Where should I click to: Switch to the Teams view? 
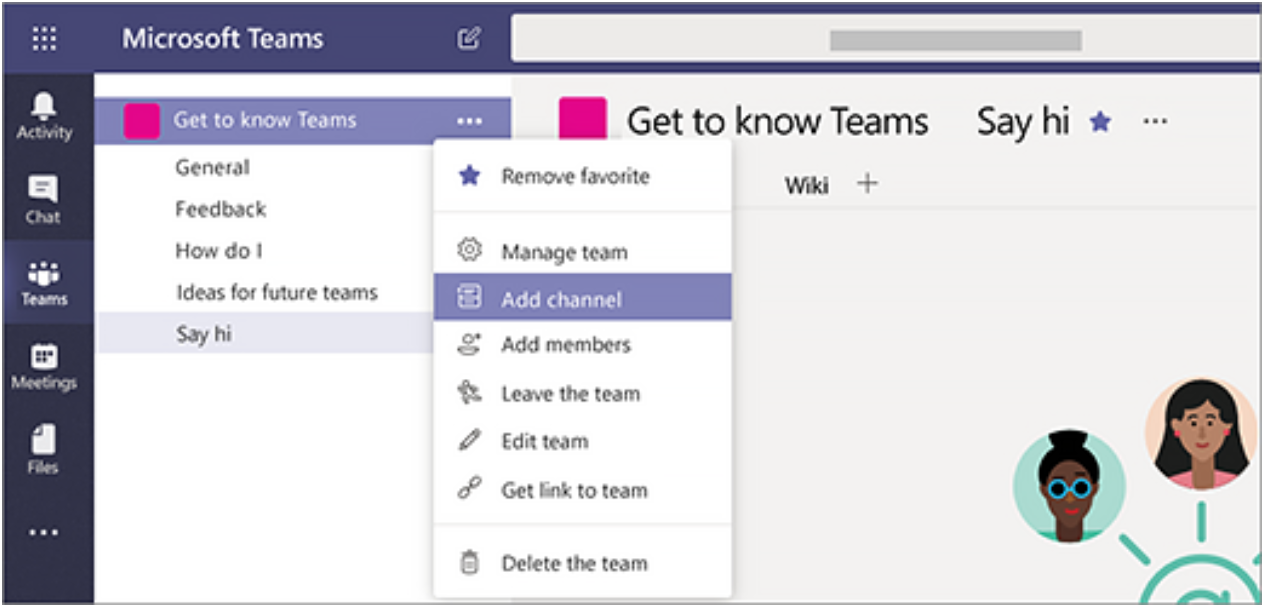point(44,272)
